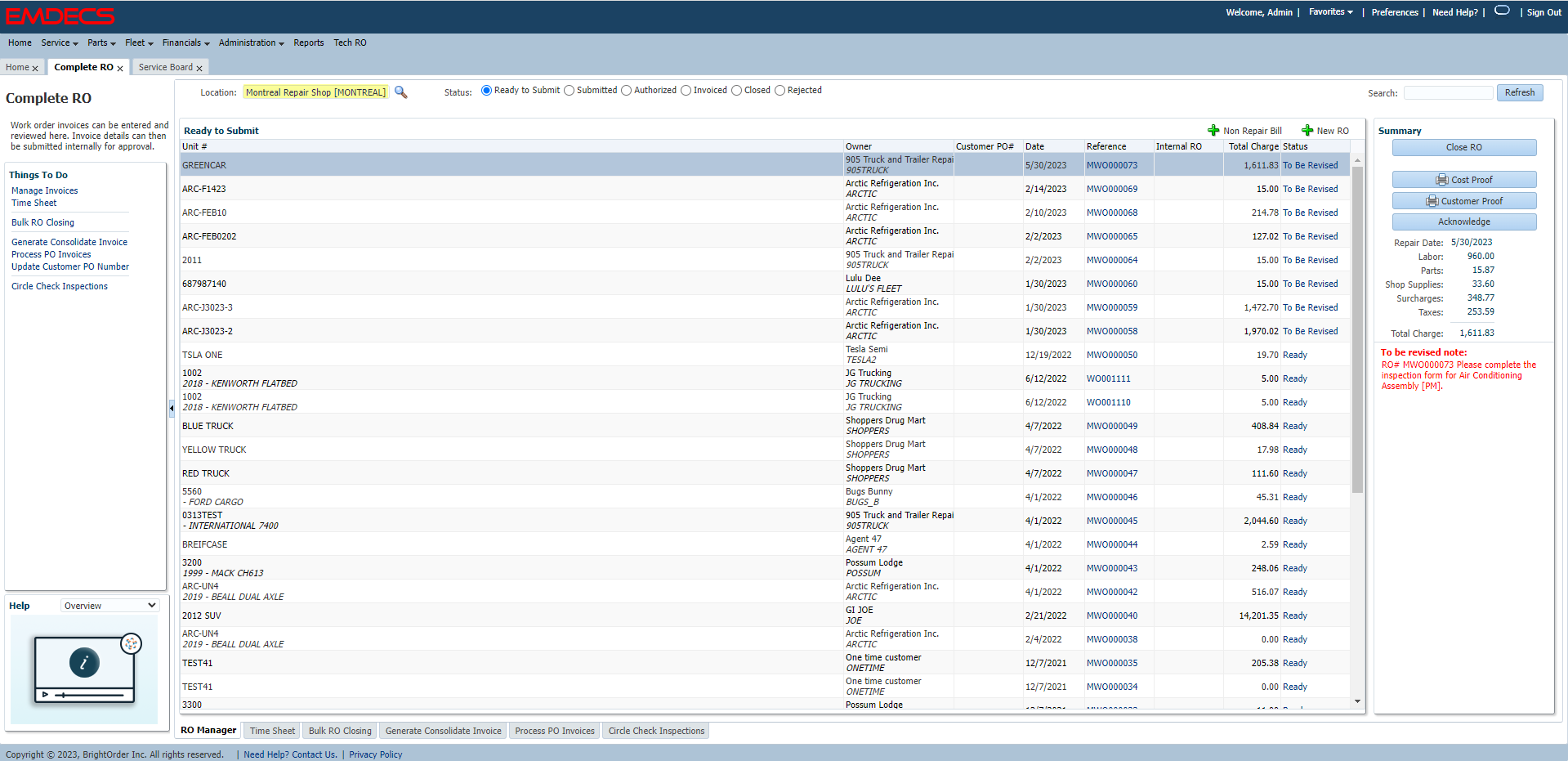Open Process PO Invoices bottom tab
This screenshot has width=1568, height=761.
point(555,731)
